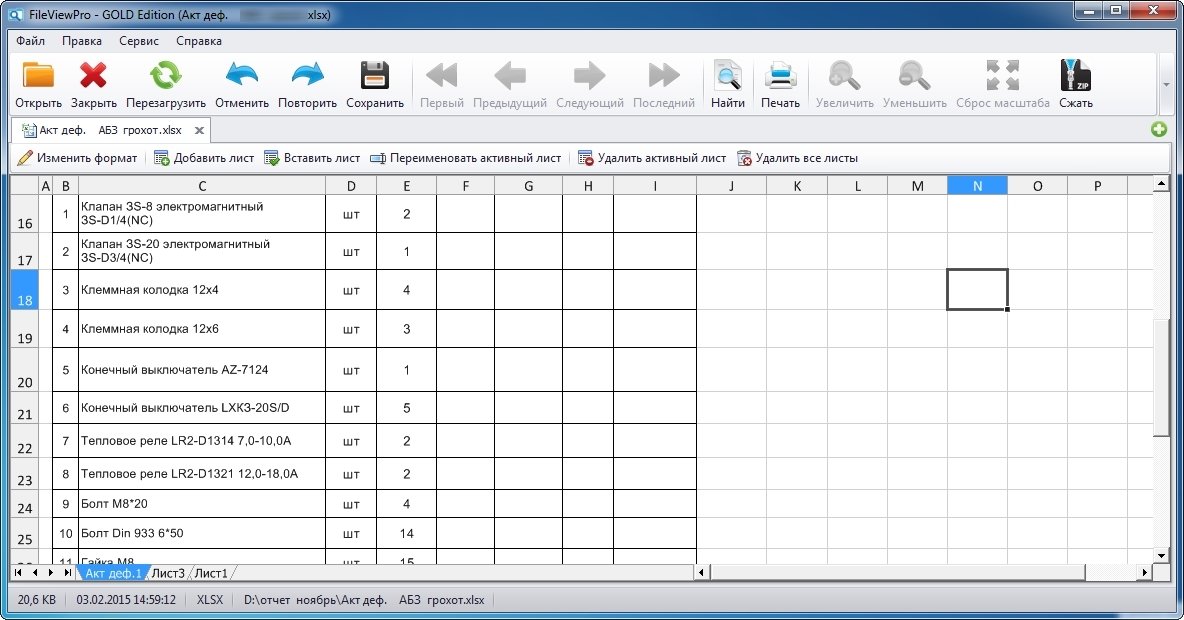The height and width of the screenshot is (620, 1184).
Task: Open the Файл menu
Action: (30, 41)
